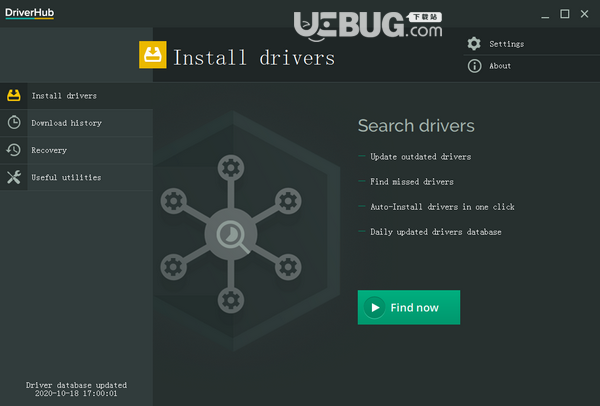Open Settings
The image size is (600, 406).
pyautogui.click(x=532, y=44)
